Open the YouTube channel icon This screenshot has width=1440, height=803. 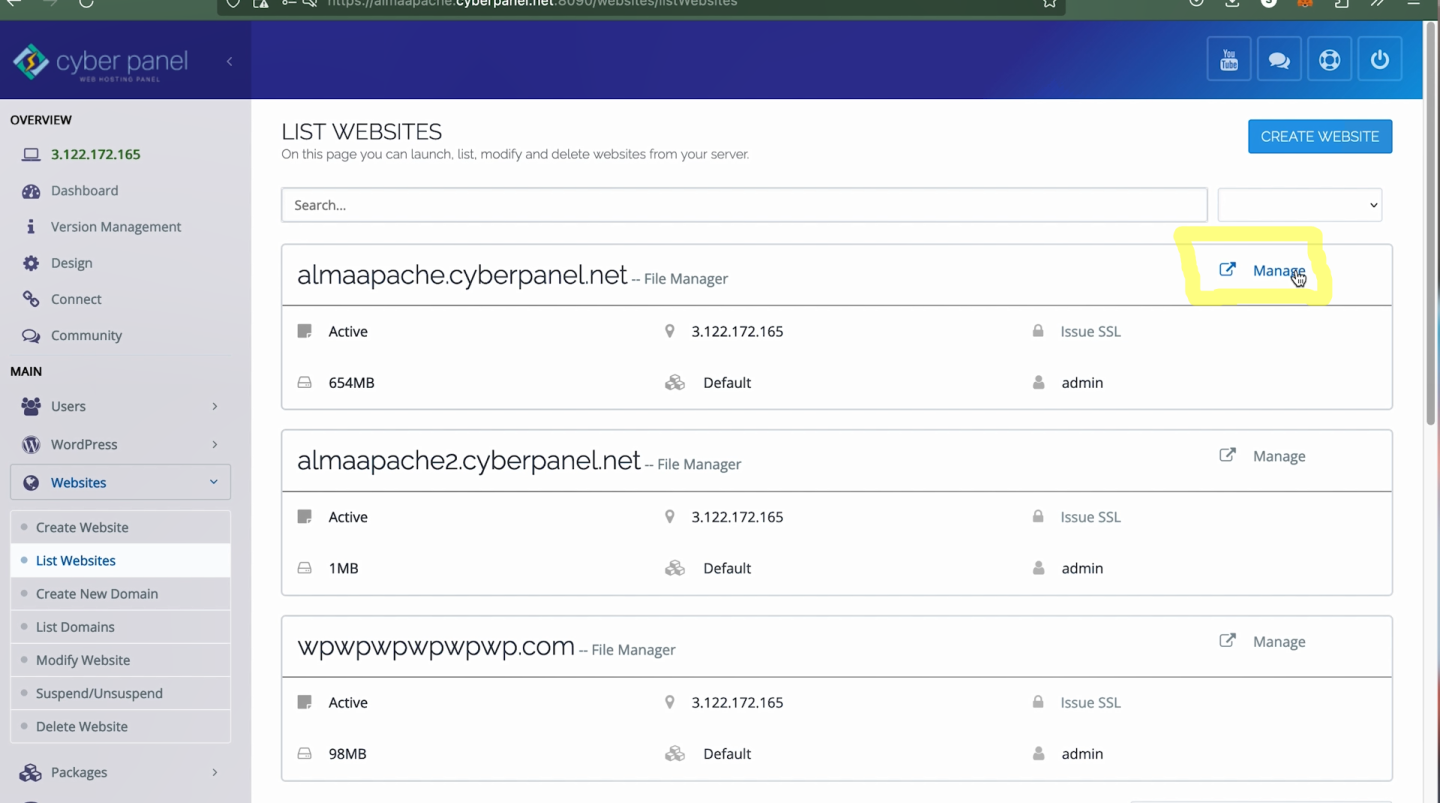point(1228,58)
